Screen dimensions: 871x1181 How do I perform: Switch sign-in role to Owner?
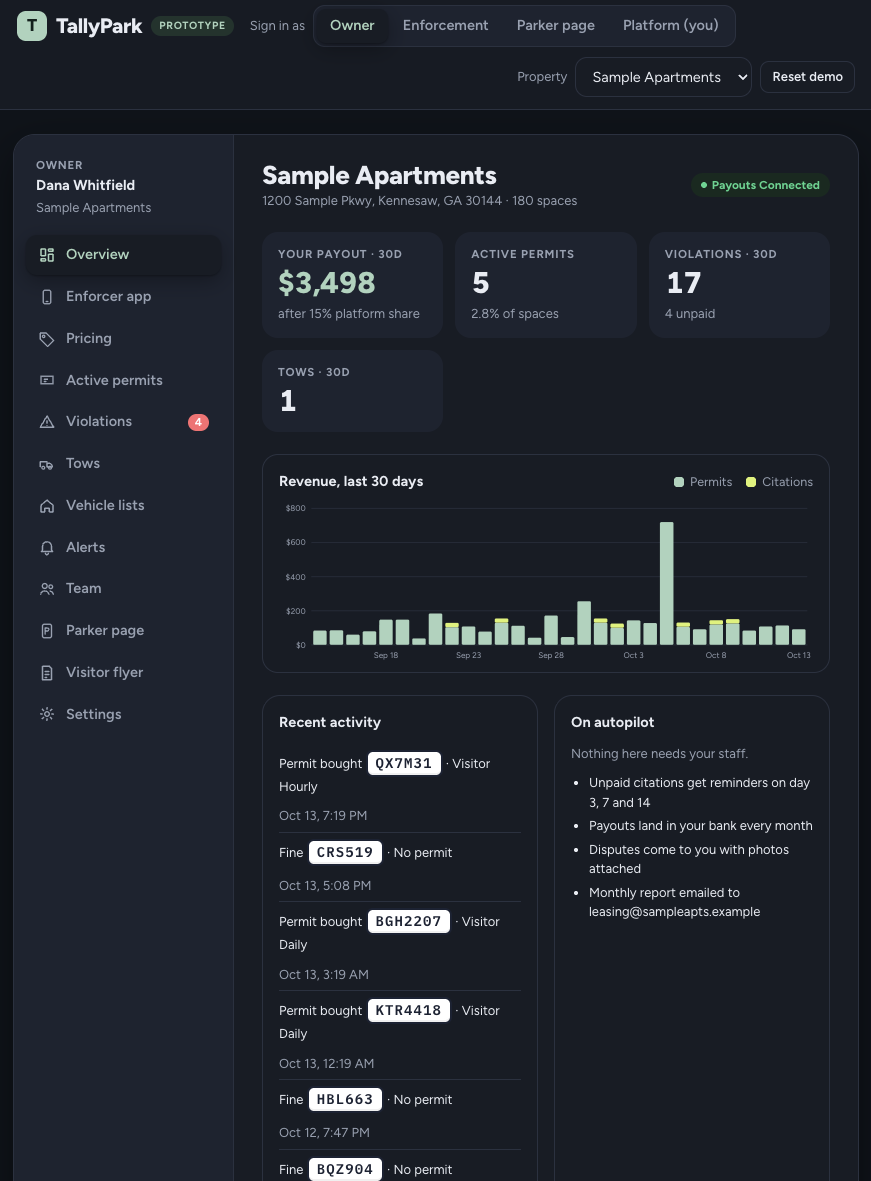tap(352, 26)
